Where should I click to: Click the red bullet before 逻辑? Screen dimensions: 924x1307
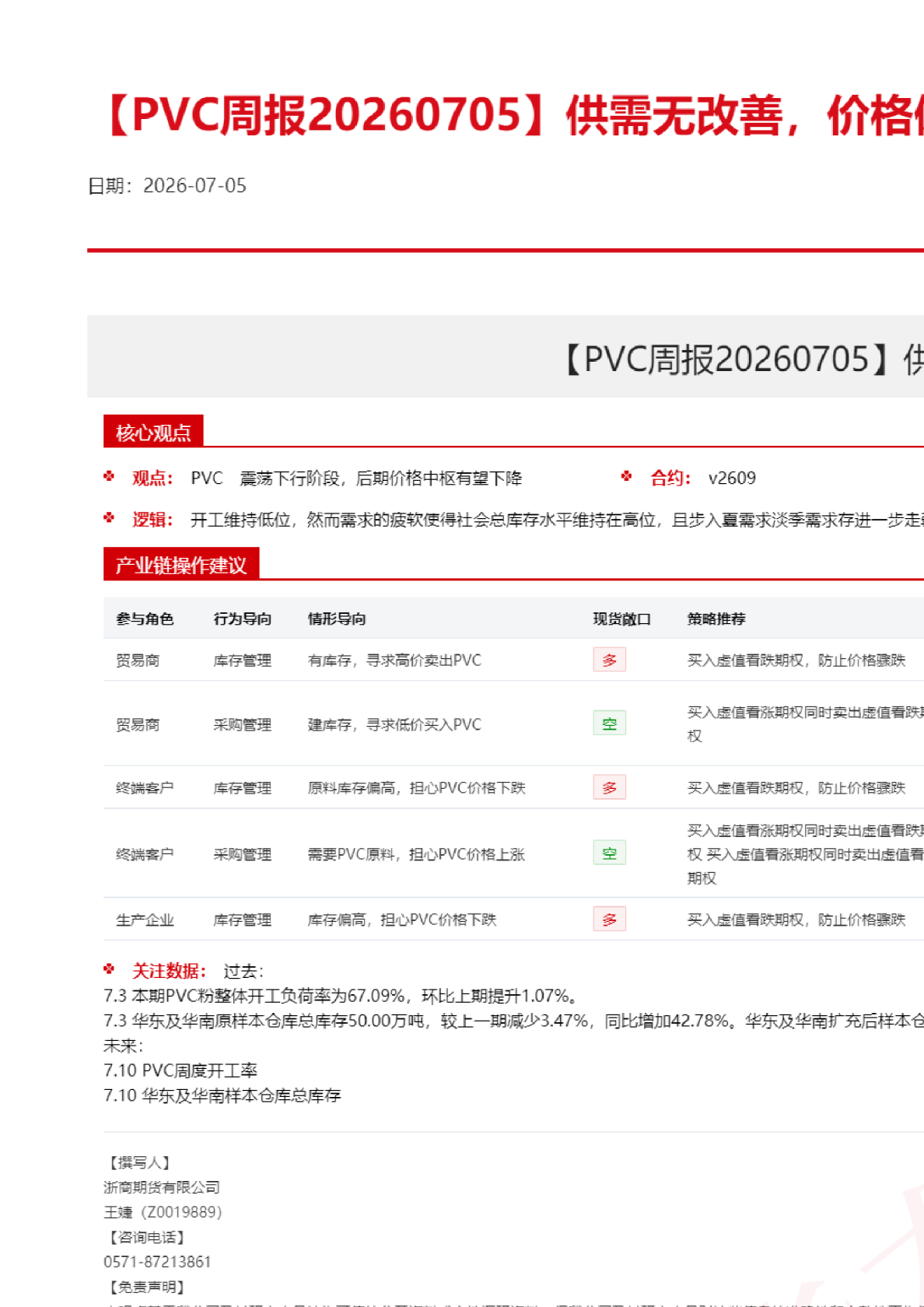tap(109, 517)
